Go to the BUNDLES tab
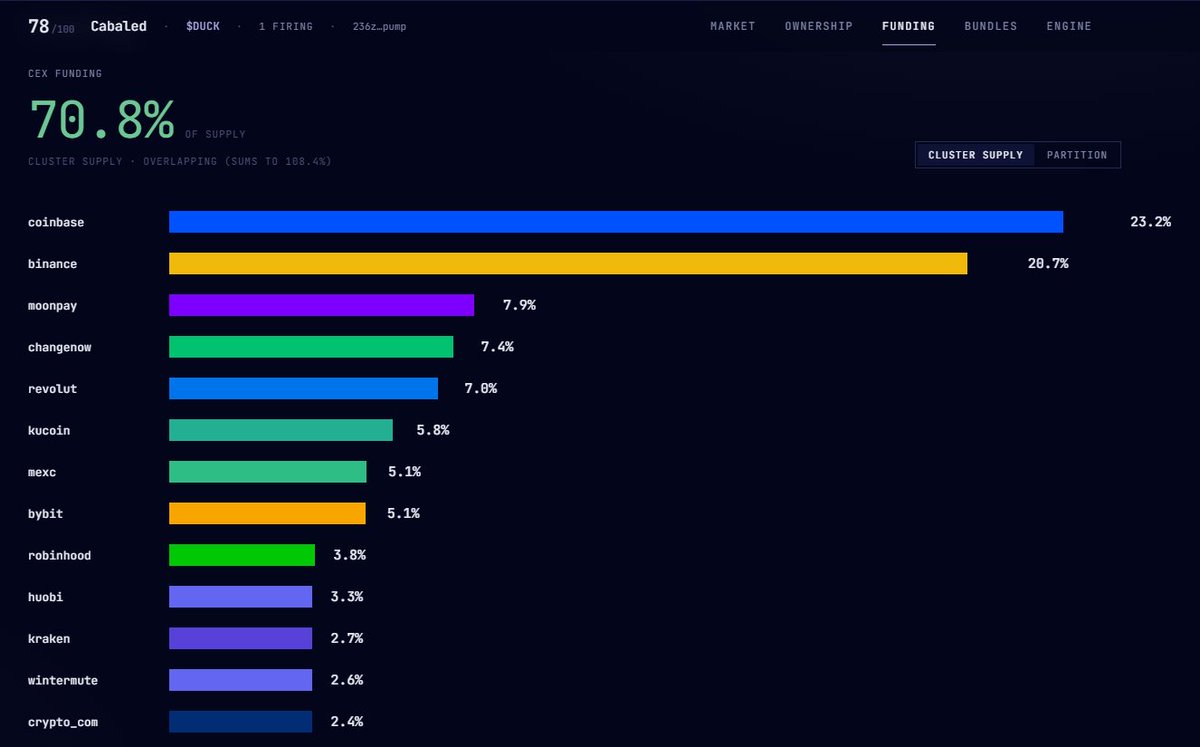The width and height of the screenshot is (1200, 747). pyautogui.click(x=991, y=26)
